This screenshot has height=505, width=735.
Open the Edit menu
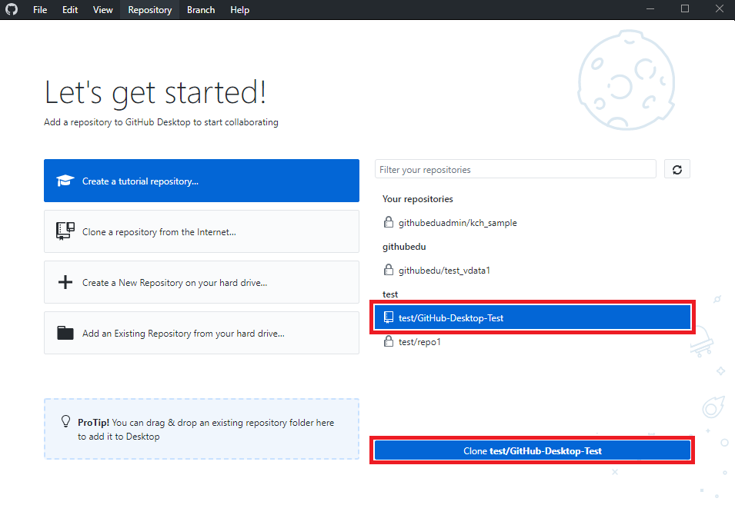pyautogui.click(x=70, y=9)
